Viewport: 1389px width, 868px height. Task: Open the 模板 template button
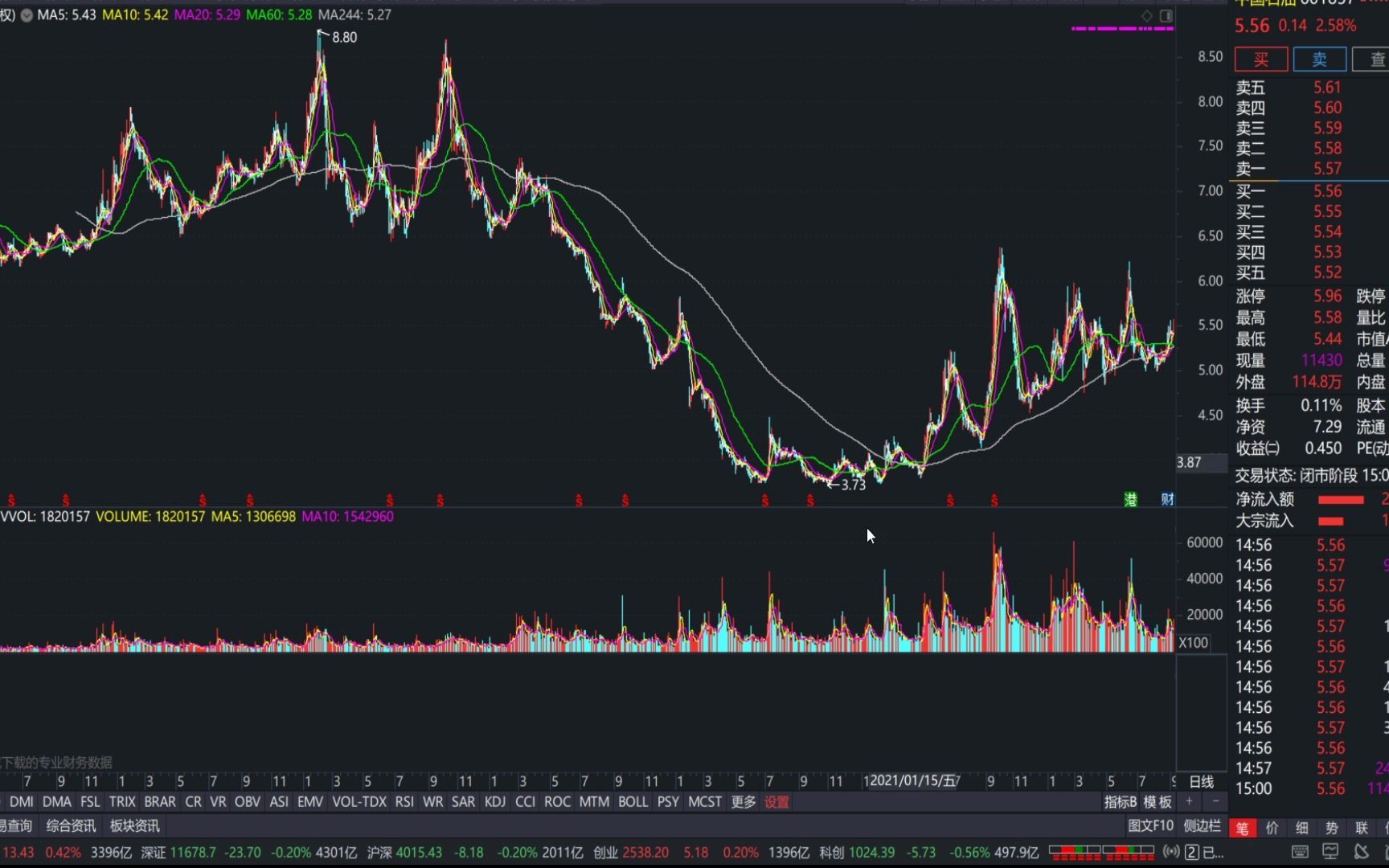[x=1157, y=802]
